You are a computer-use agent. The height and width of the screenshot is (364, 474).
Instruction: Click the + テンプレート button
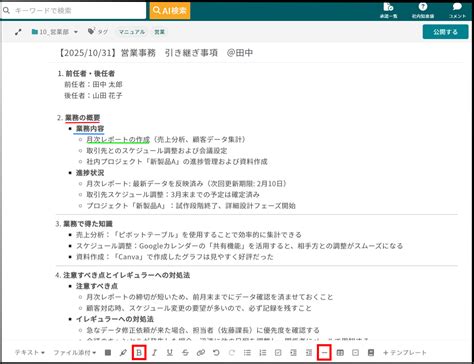point(405,352)
